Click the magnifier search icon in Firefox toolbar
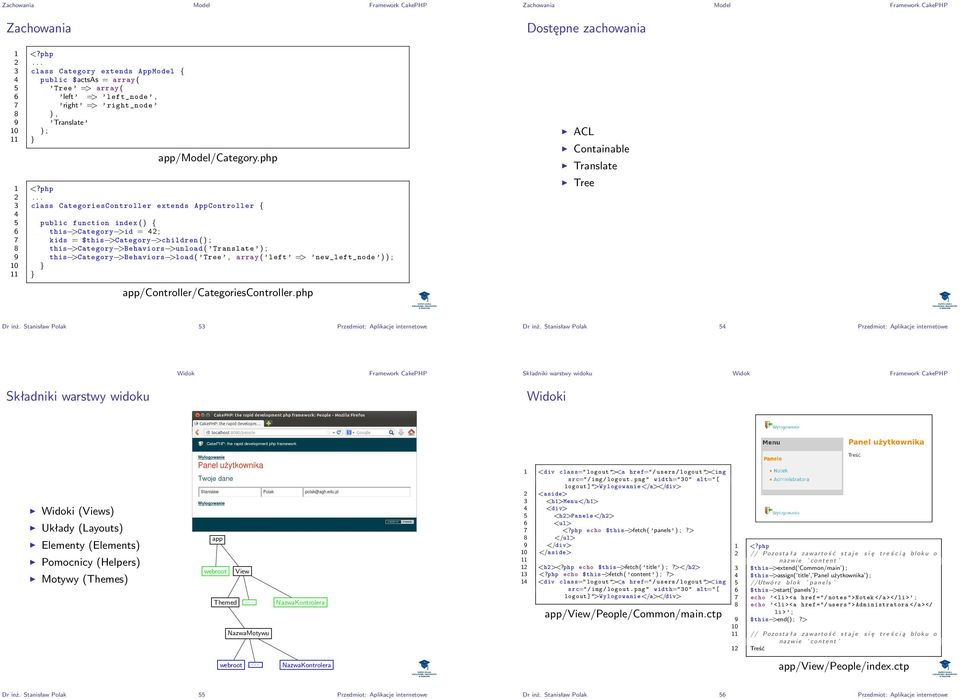 tap(391, 432)
